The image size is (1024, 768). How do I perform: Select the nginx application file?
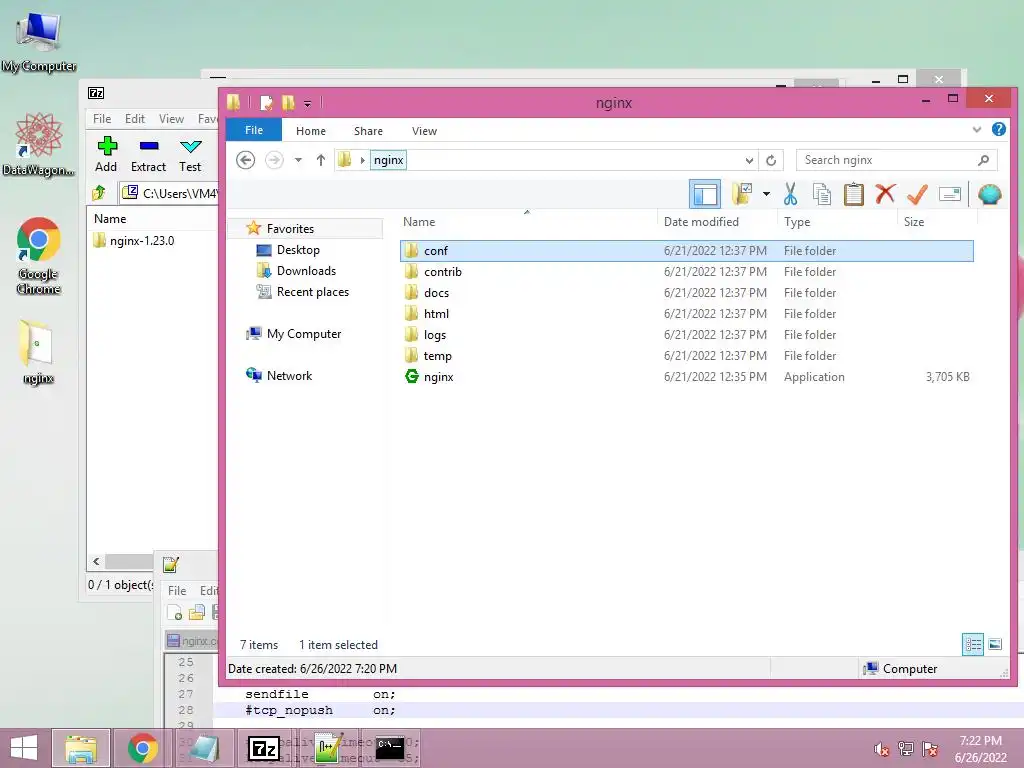pos(686,377)
